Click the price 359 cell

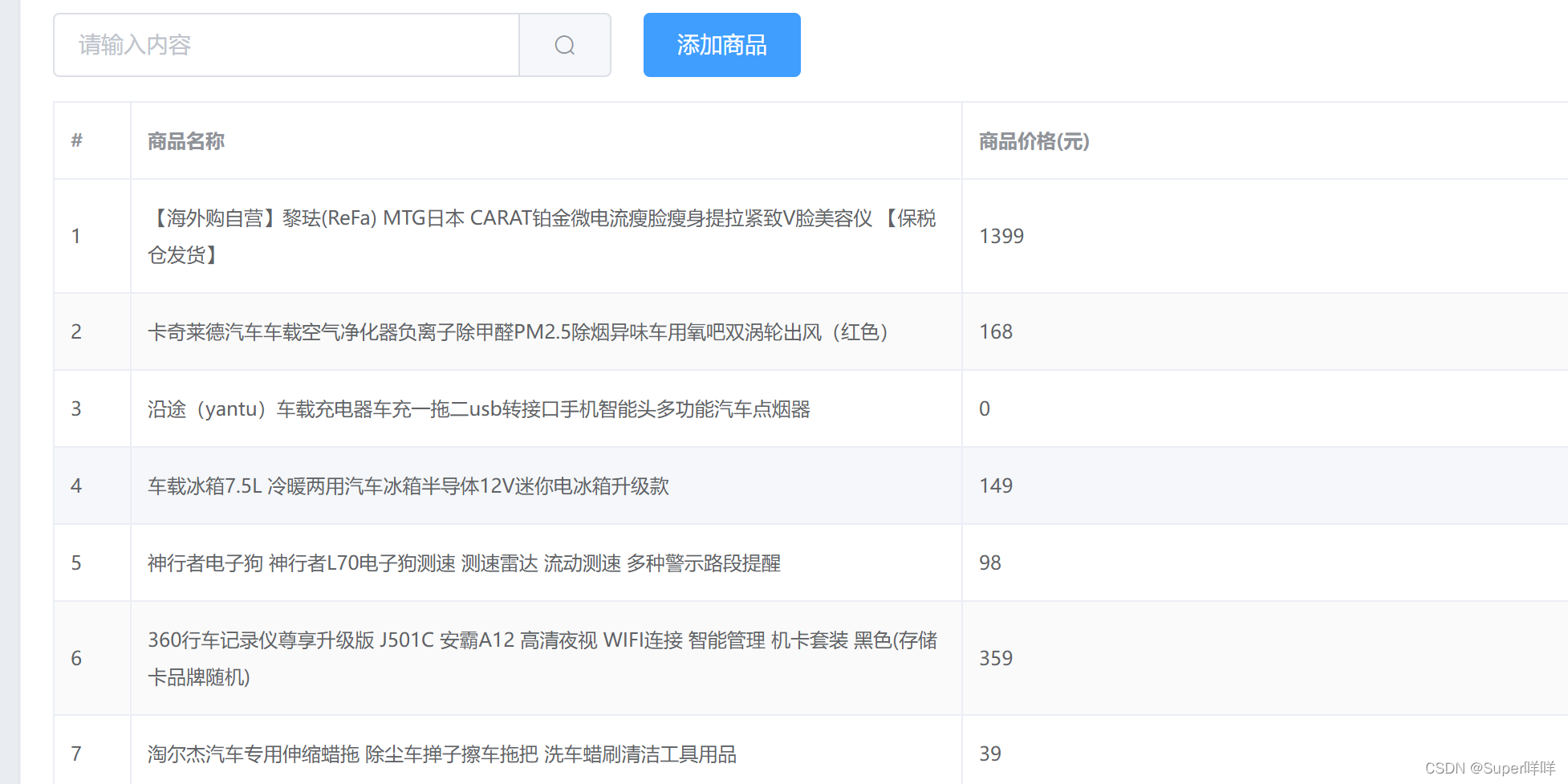[x=996, y=658]
